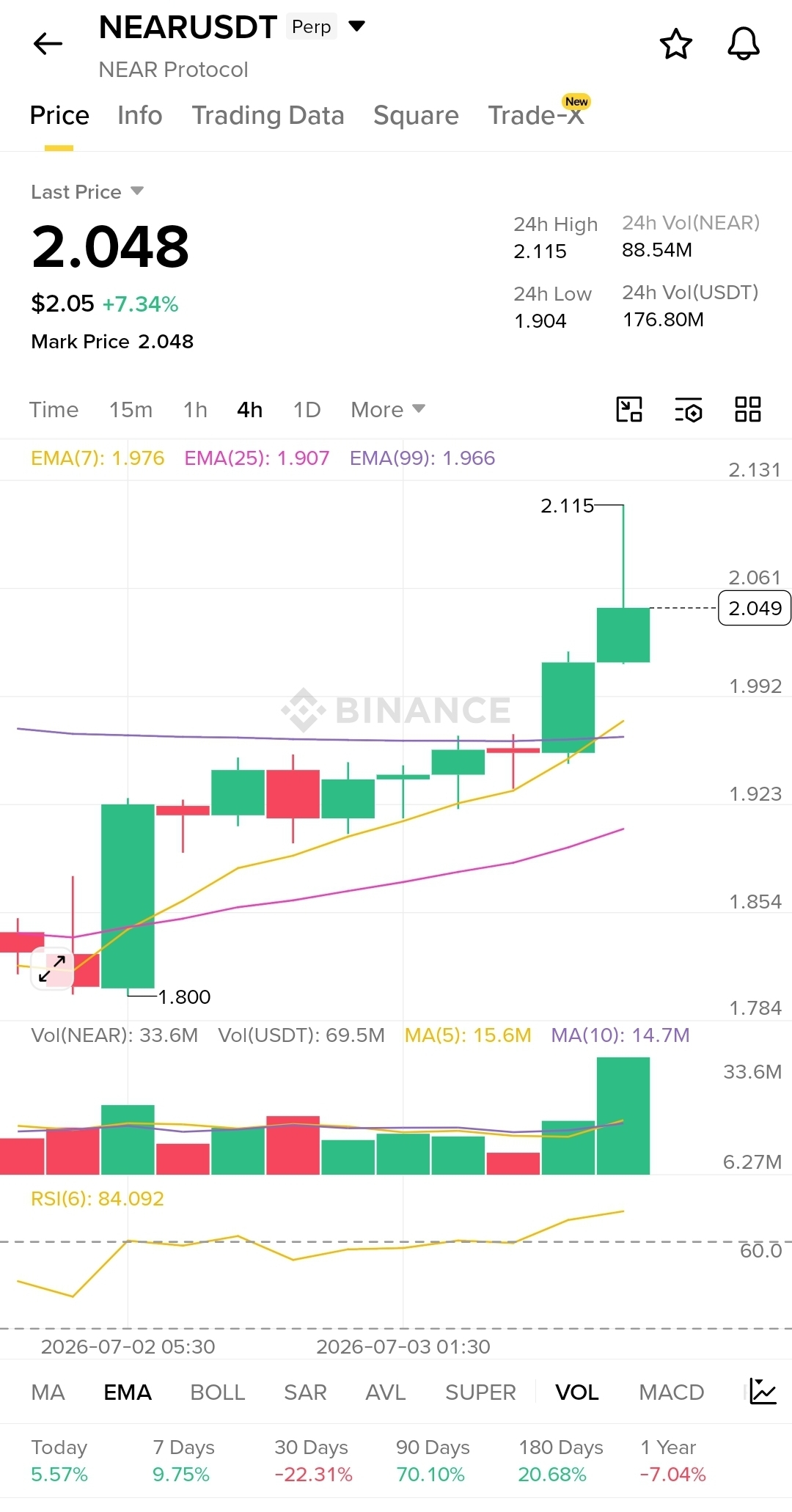Image resolution: width=792 pixels, height=1512 pixels.
Task: Tap the MA(10): 14.7M volume legend
Action: click(x=620, y=1035)
